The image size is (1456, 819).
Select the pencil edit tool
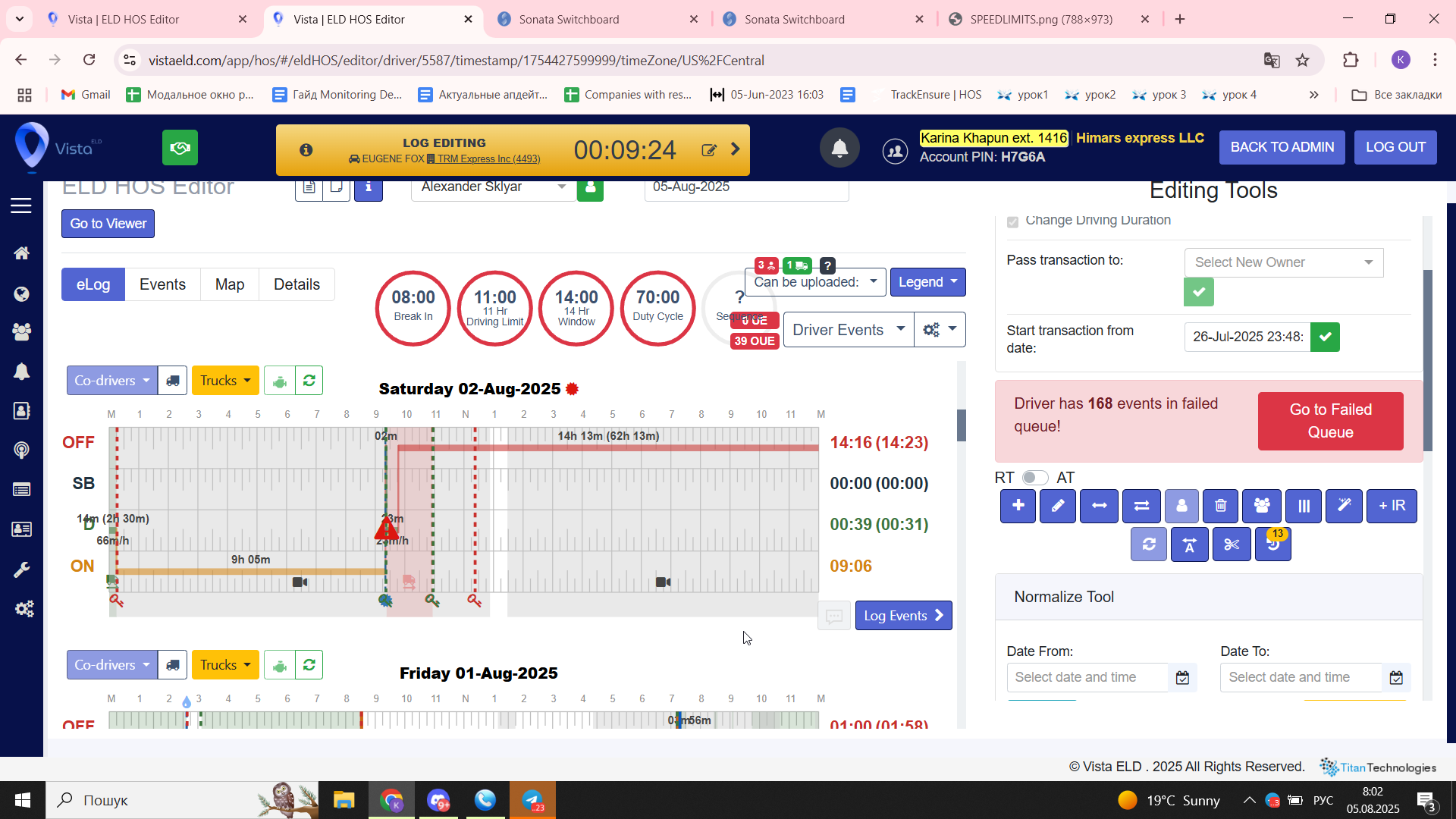click(1057, 506)
